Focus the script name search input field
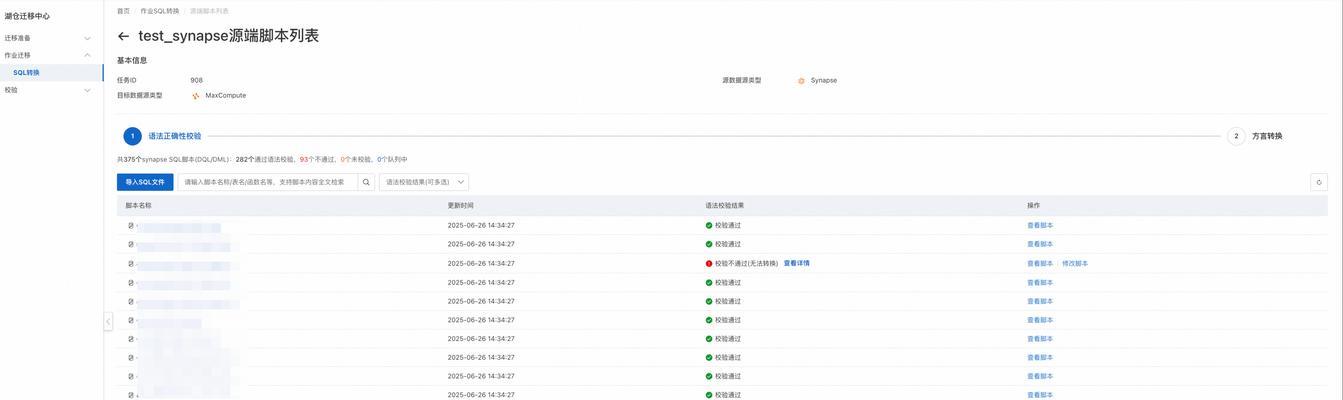The image size is (1343, 400). coord(267,182)
